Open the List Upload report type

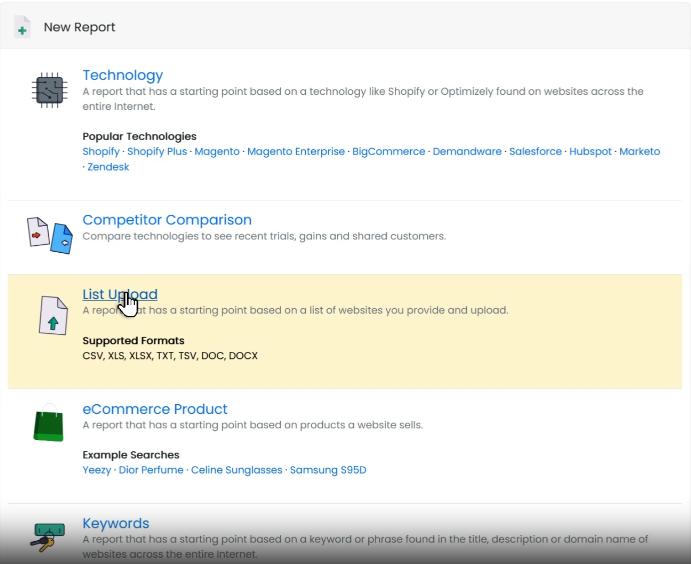[120, 294]
